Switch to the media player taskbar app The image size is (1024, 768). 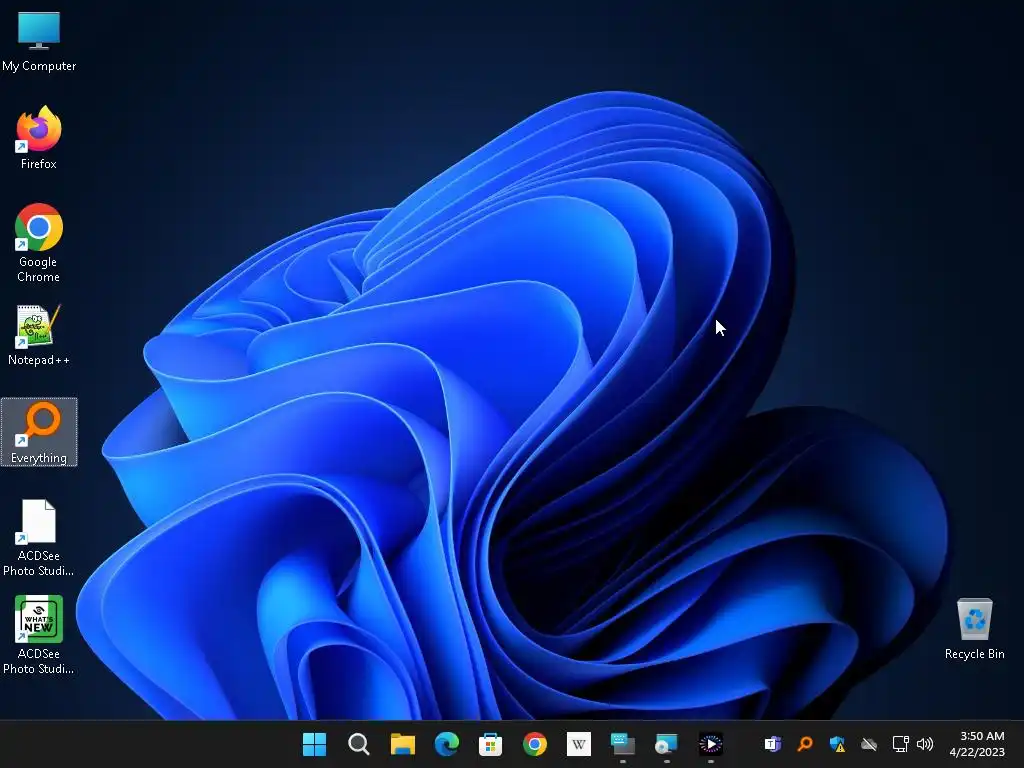[711, 744]
